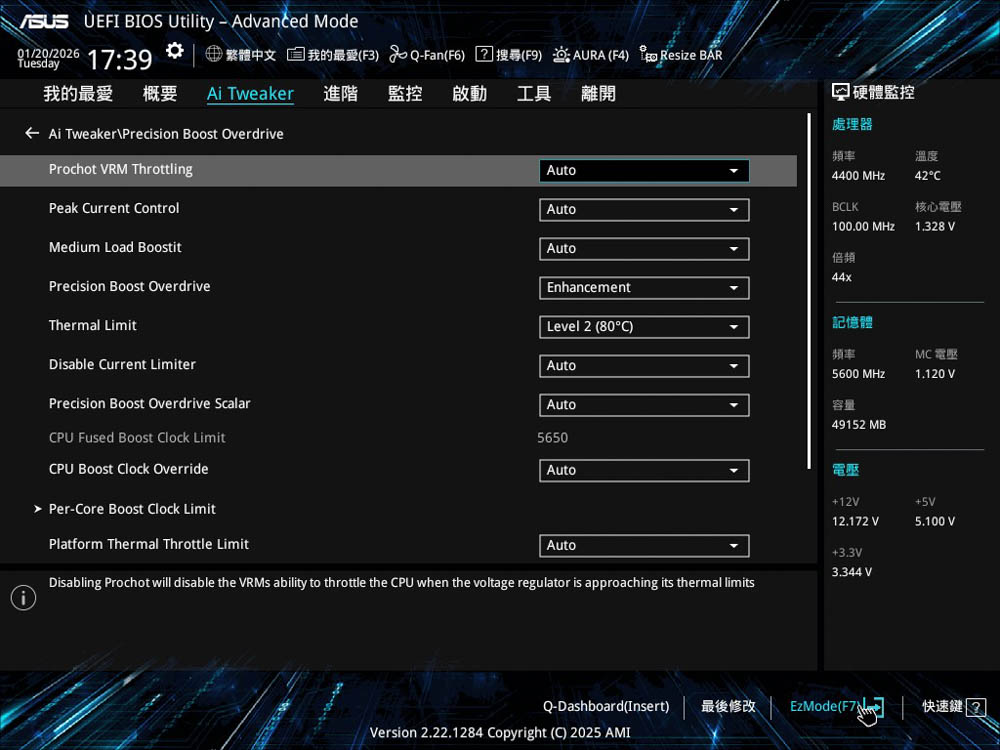Screen dimensions: 1000x750
Task: Click the 最後修改 last modified button
Action: (x=728, y=706)
